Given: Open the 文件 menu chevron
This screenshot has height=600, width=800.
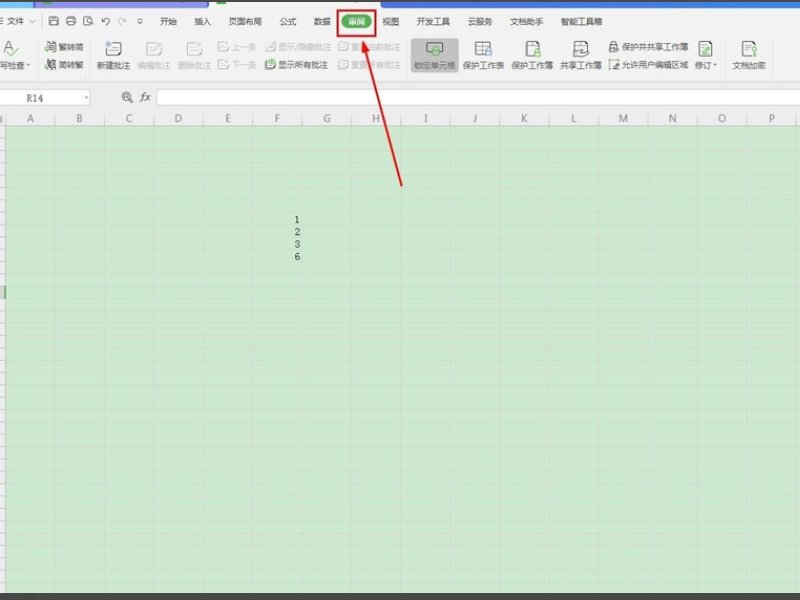Looking at the screenshot, I should 30,19.
